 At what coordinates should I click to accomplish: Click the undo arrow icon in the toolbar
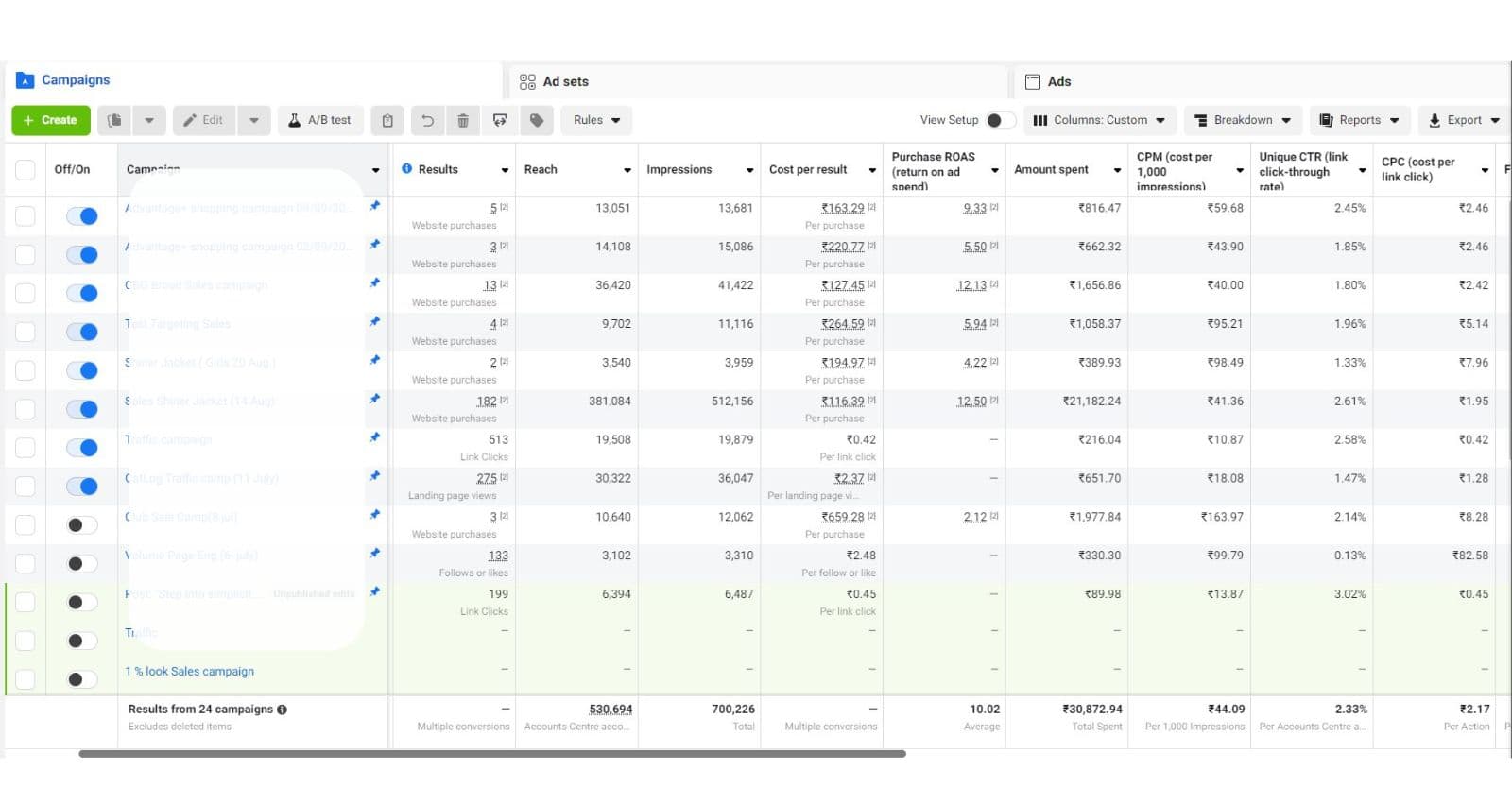coord(427,120)
